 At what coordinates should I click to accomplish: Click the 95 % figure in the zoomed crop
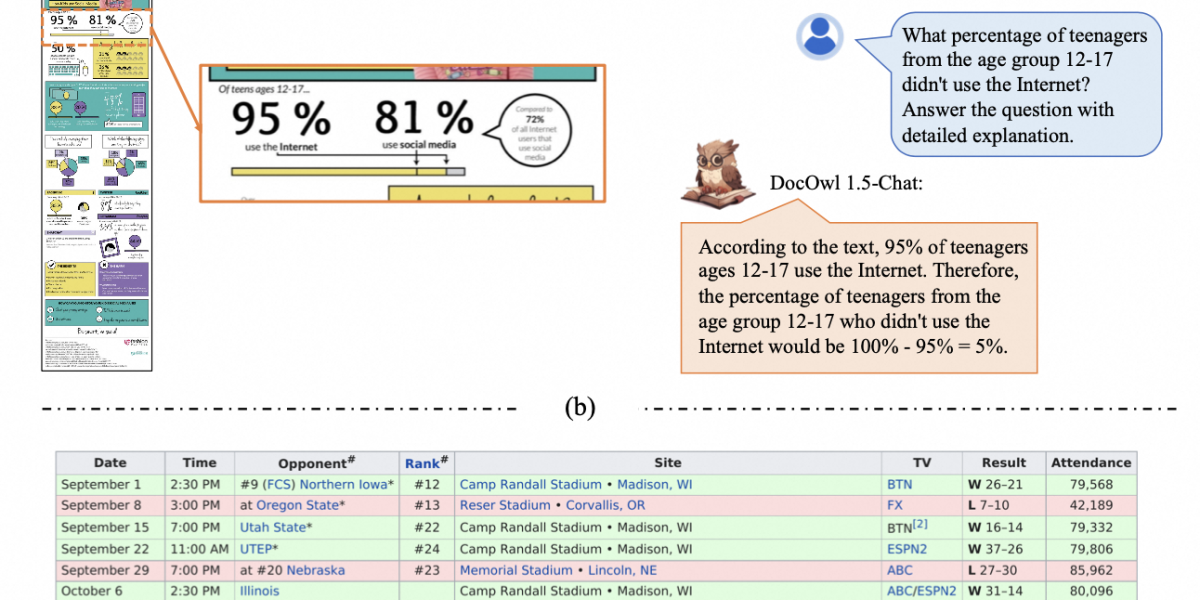280,121
